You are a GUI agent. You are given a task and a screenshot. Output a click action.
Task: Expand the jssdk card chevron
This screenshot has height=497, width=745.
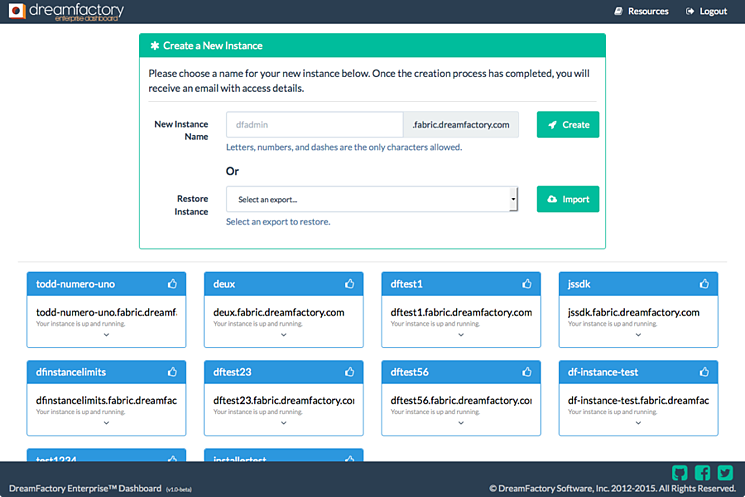[638, 335]
